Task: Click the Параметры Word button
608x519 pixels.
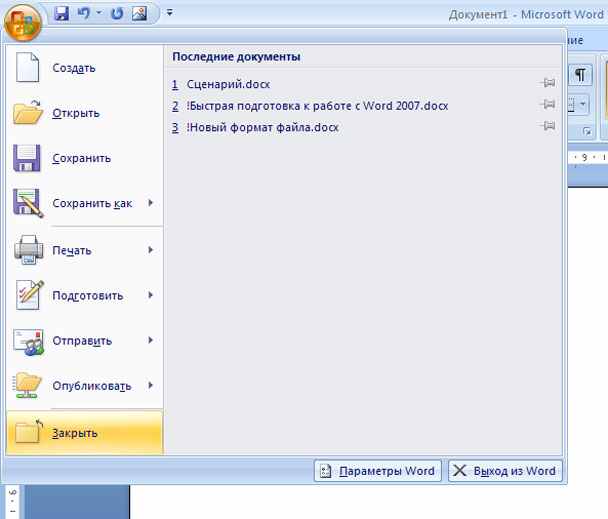Action: [x=378, y=471]
